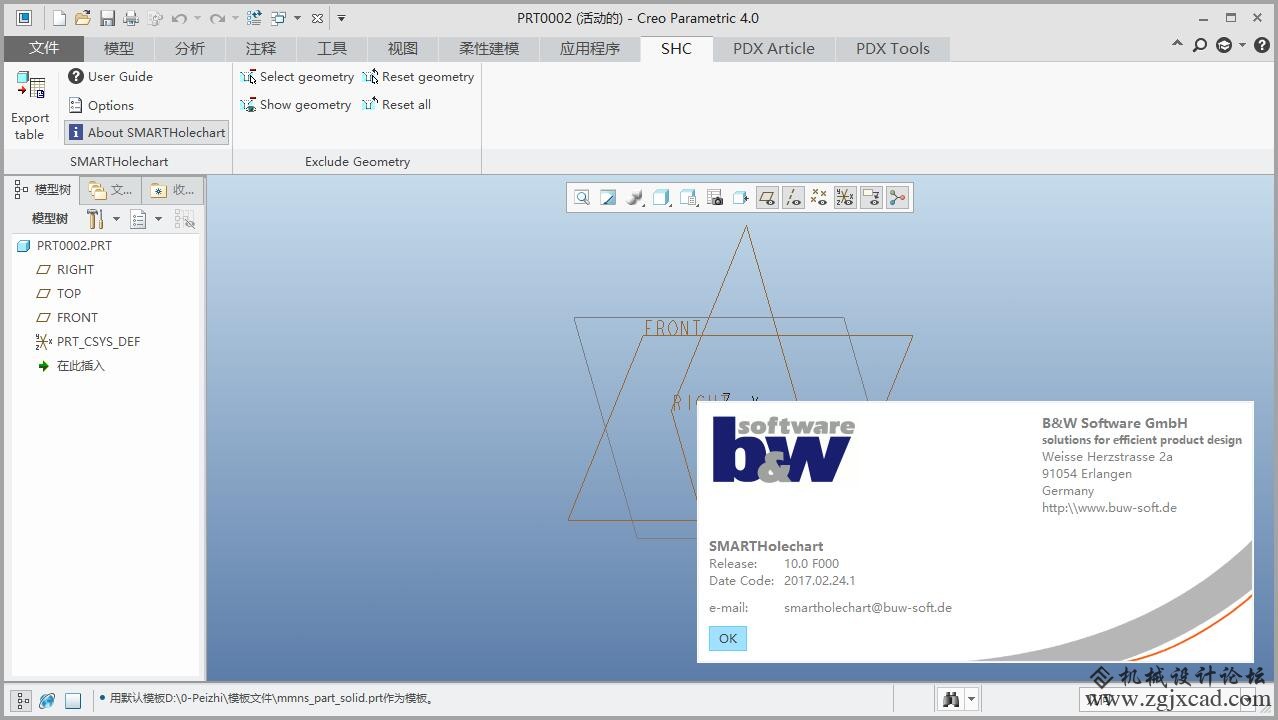Click the New file icon in quick access toolbar
1278x720 pixels.
[x=59, y=18]
